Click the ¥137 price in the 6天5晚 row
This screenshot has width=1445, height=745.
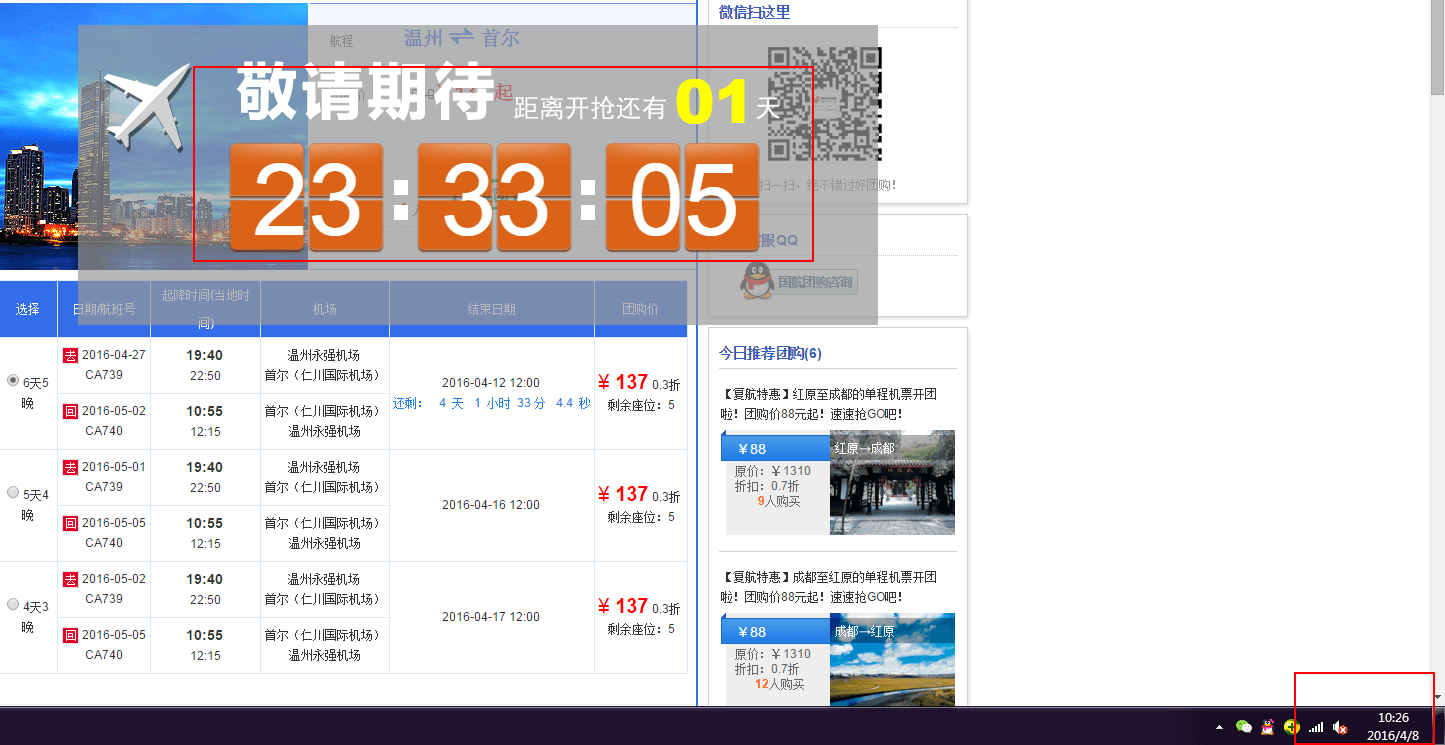click(623, 382)
